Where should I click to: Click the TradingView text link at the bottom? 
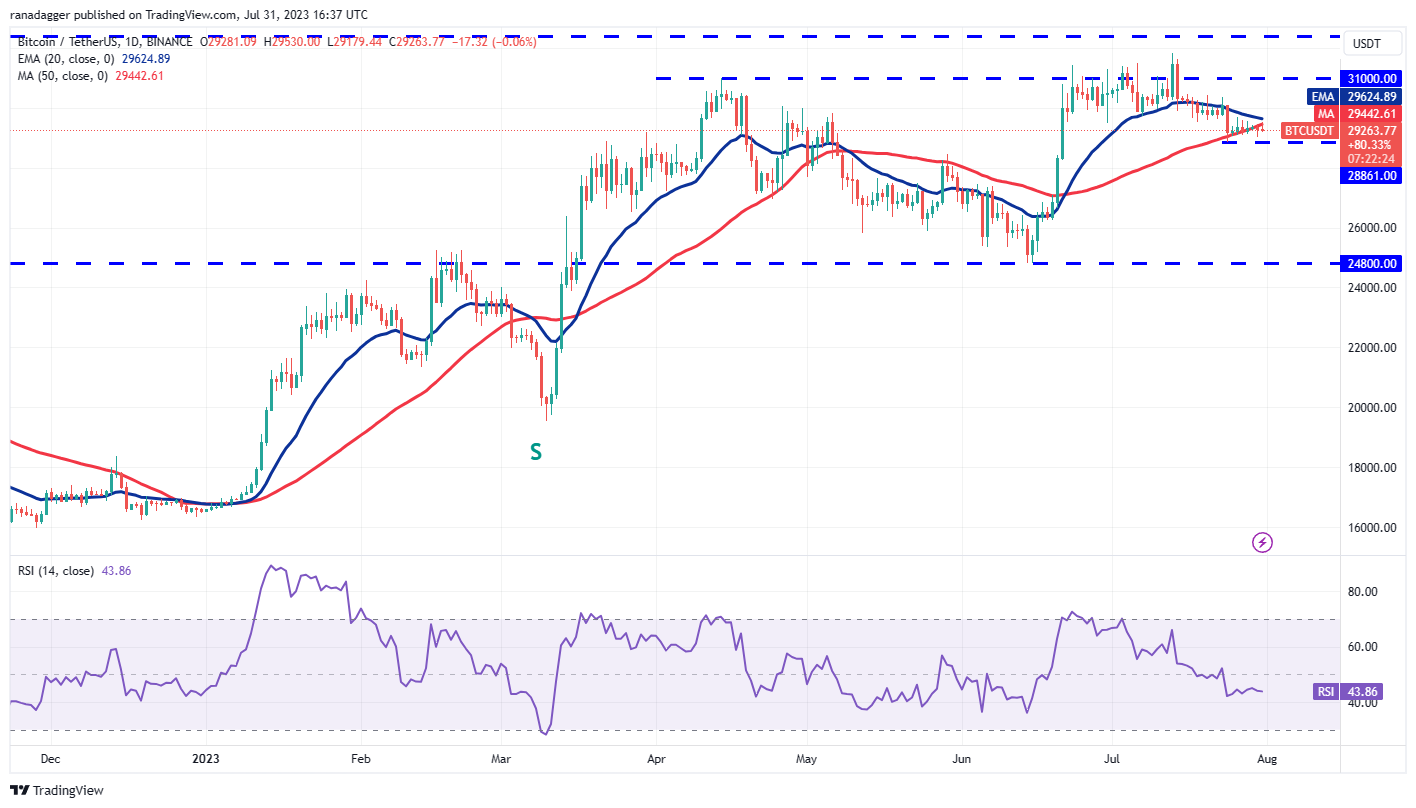point(68,790)
